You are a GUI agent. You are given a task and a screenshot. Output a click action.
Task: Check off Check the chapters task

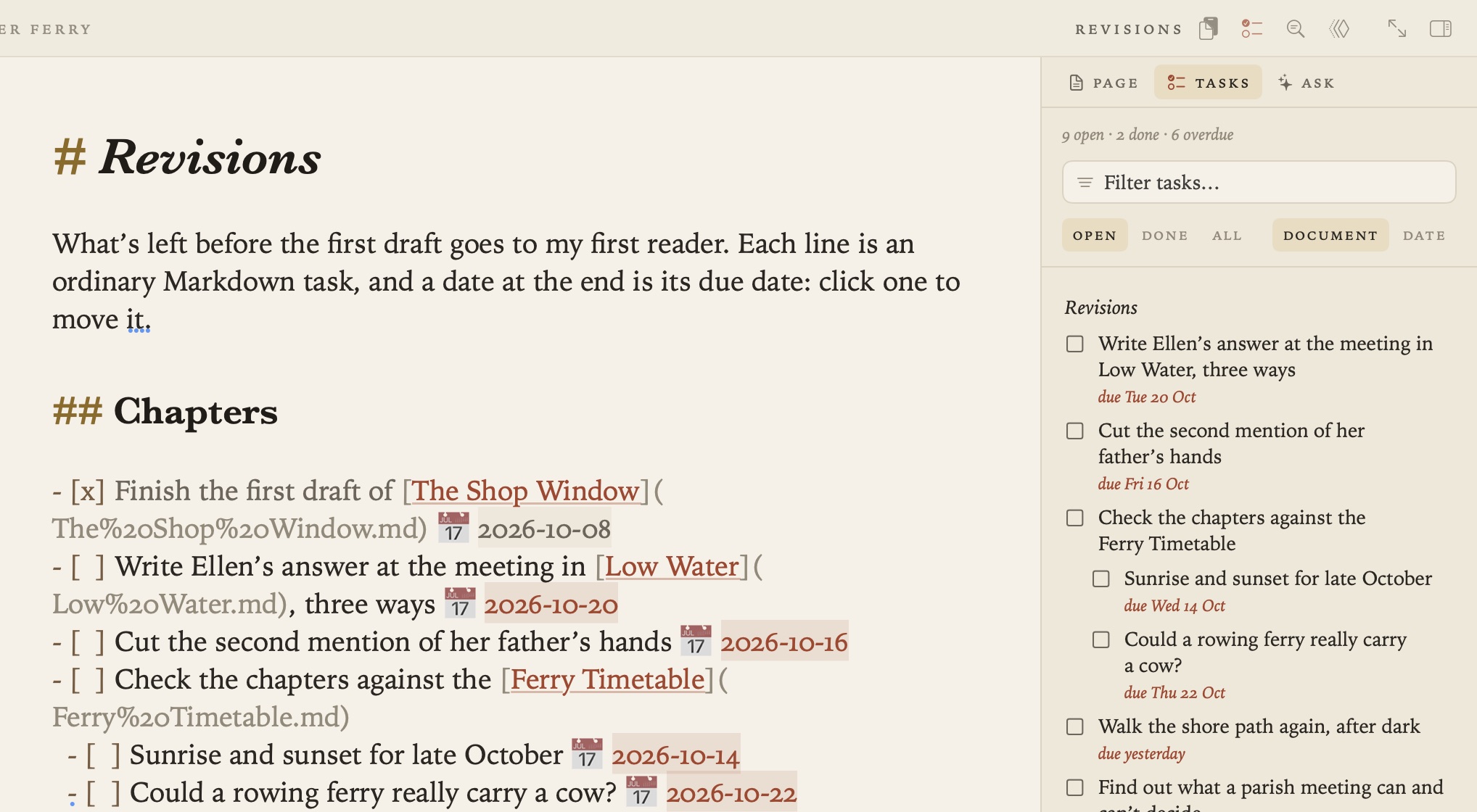tap(1075, 518)
